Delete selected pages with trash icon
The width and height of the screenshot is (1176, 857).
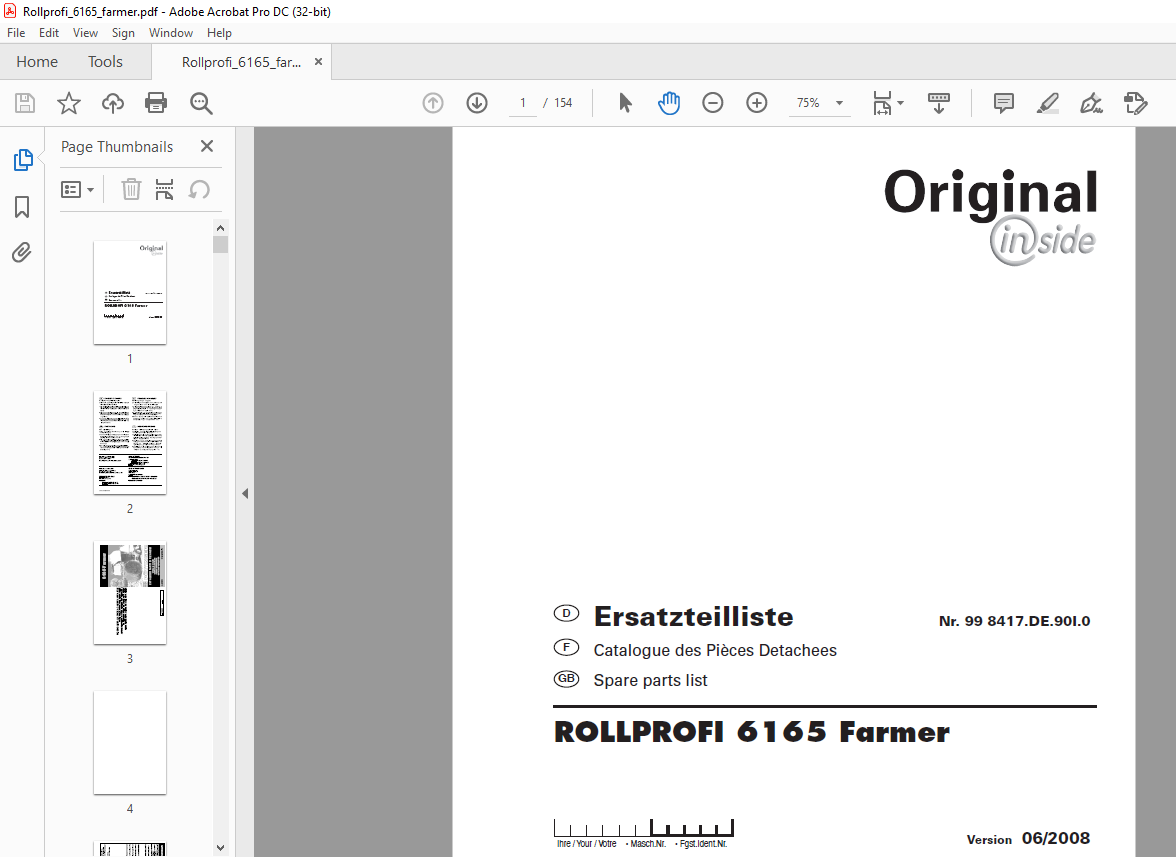[131, 190]
